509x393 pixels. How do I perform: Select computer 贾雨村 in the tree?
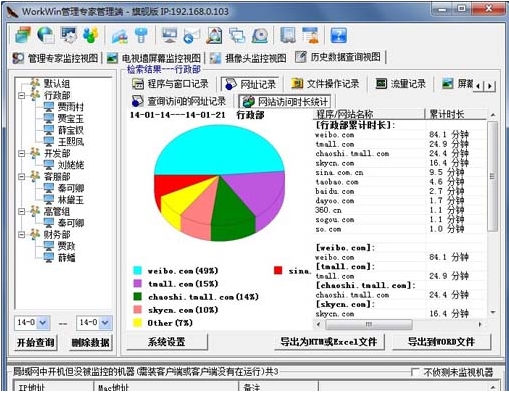[70, 107]
